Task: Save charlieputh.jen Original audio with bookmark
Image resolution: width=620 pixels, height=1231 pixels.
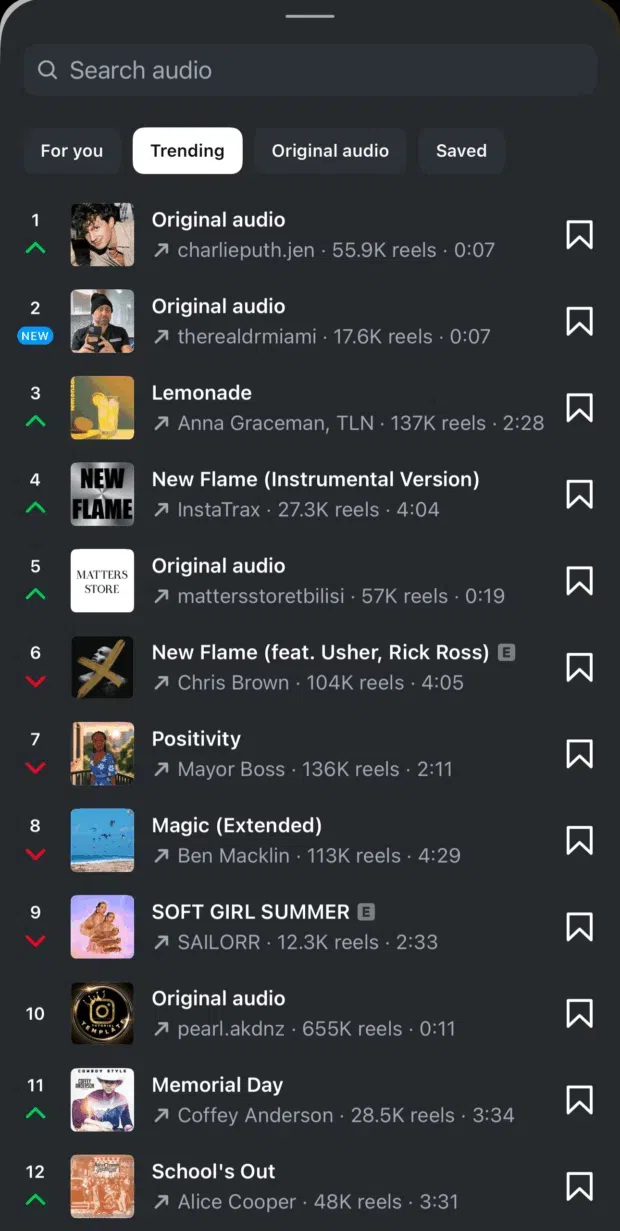Action: [579, 235]
